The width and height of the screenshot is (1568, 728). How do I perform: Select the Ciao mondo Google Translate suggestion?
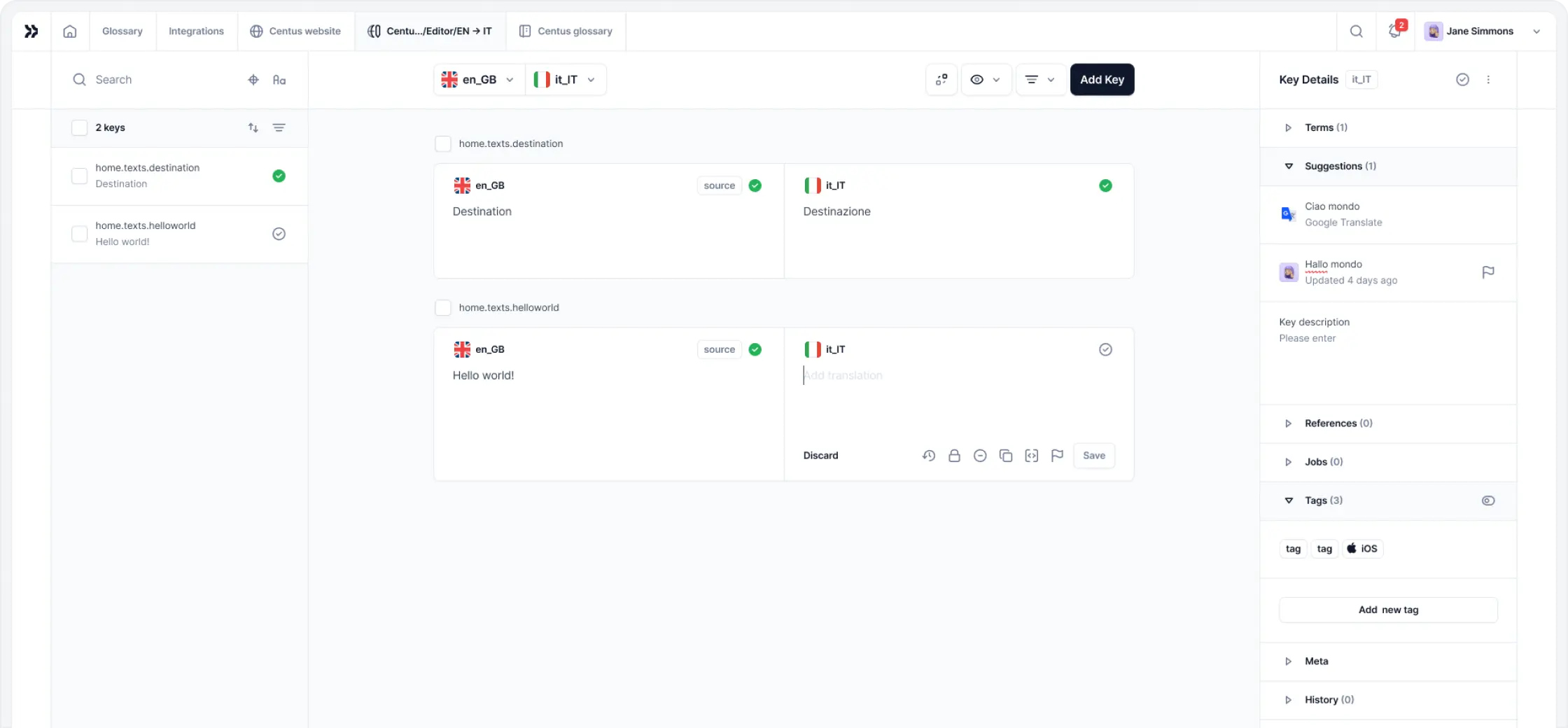[x=1343, y=214]
